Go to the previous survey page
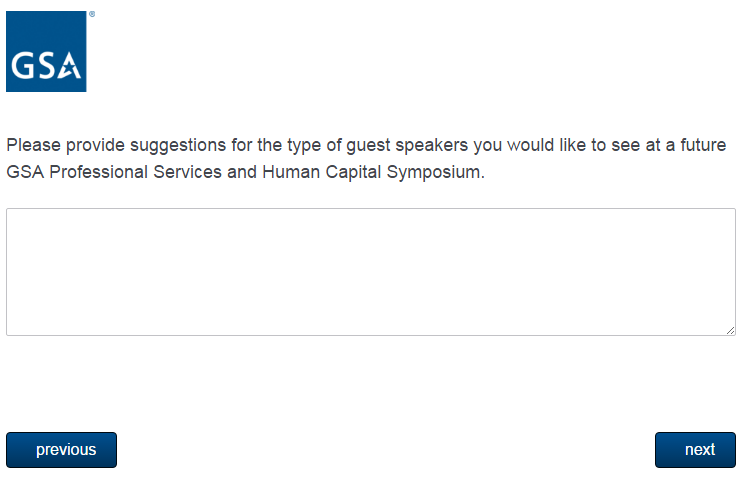 (61, 450)
